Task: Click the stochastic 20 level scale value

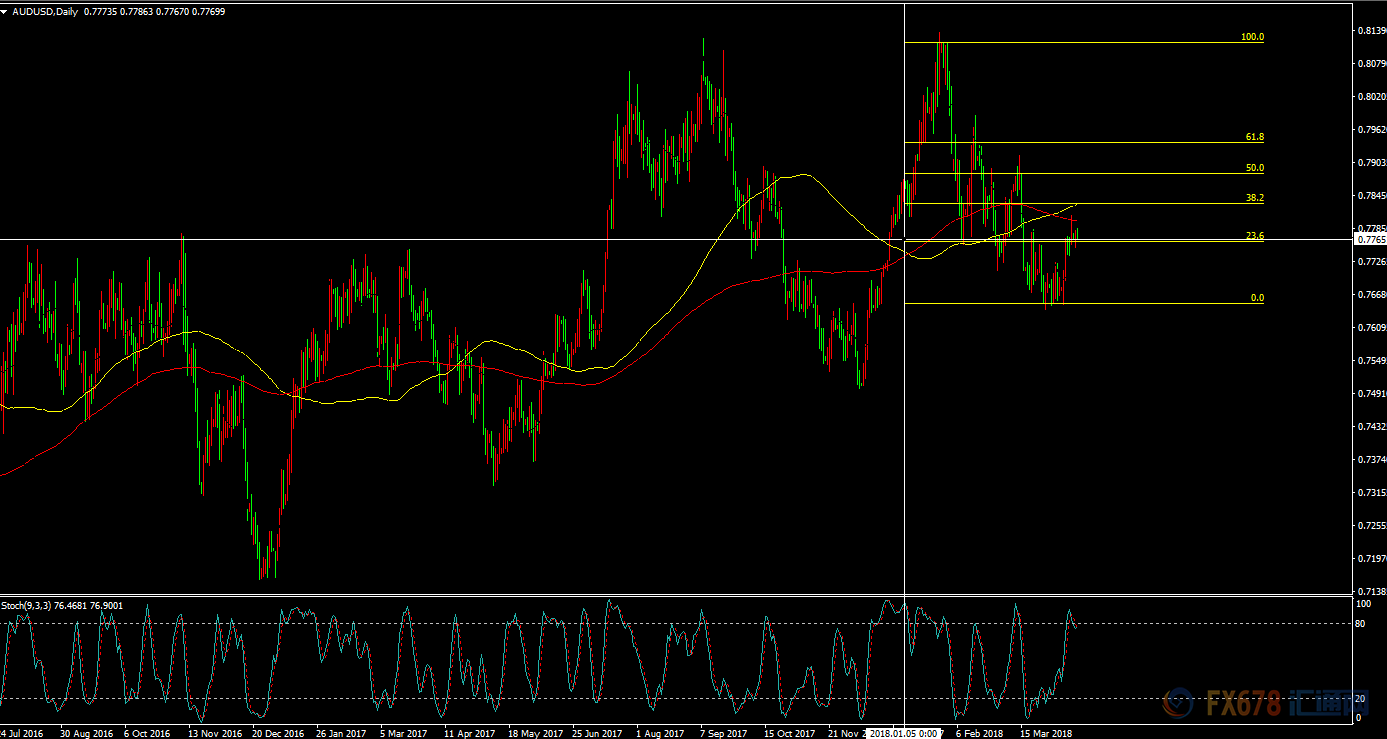Action: coord(1359,697)
